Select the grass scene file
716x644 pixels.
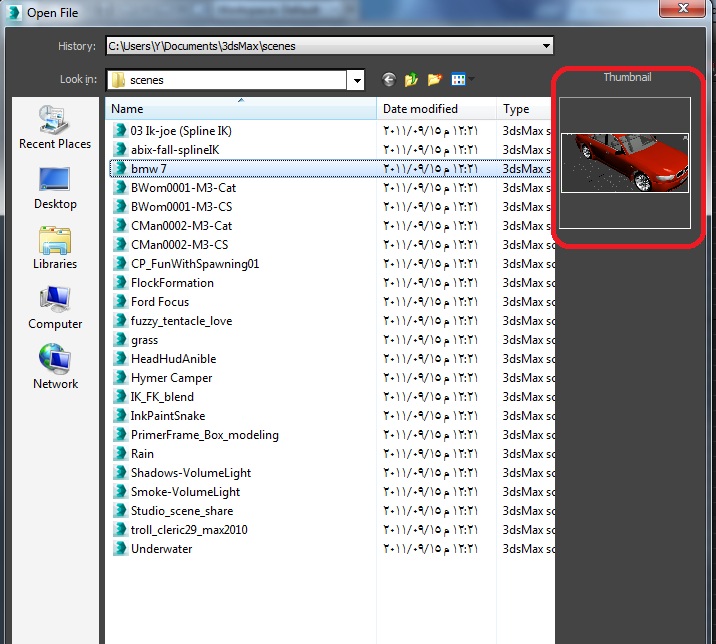point(144,340)
